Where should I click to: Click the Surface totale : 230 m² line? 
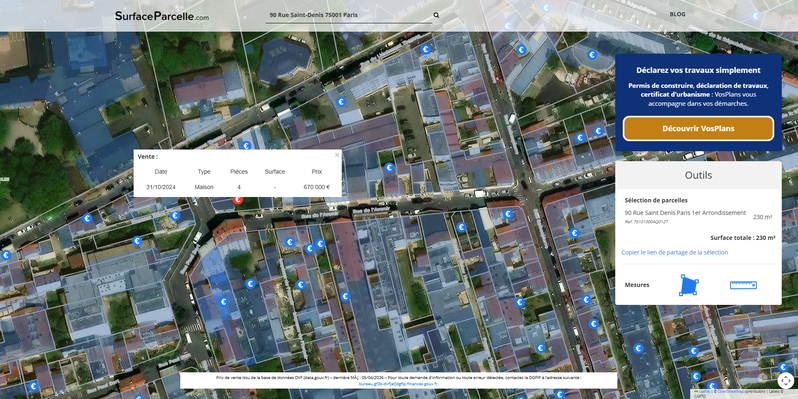coord(743,238)
